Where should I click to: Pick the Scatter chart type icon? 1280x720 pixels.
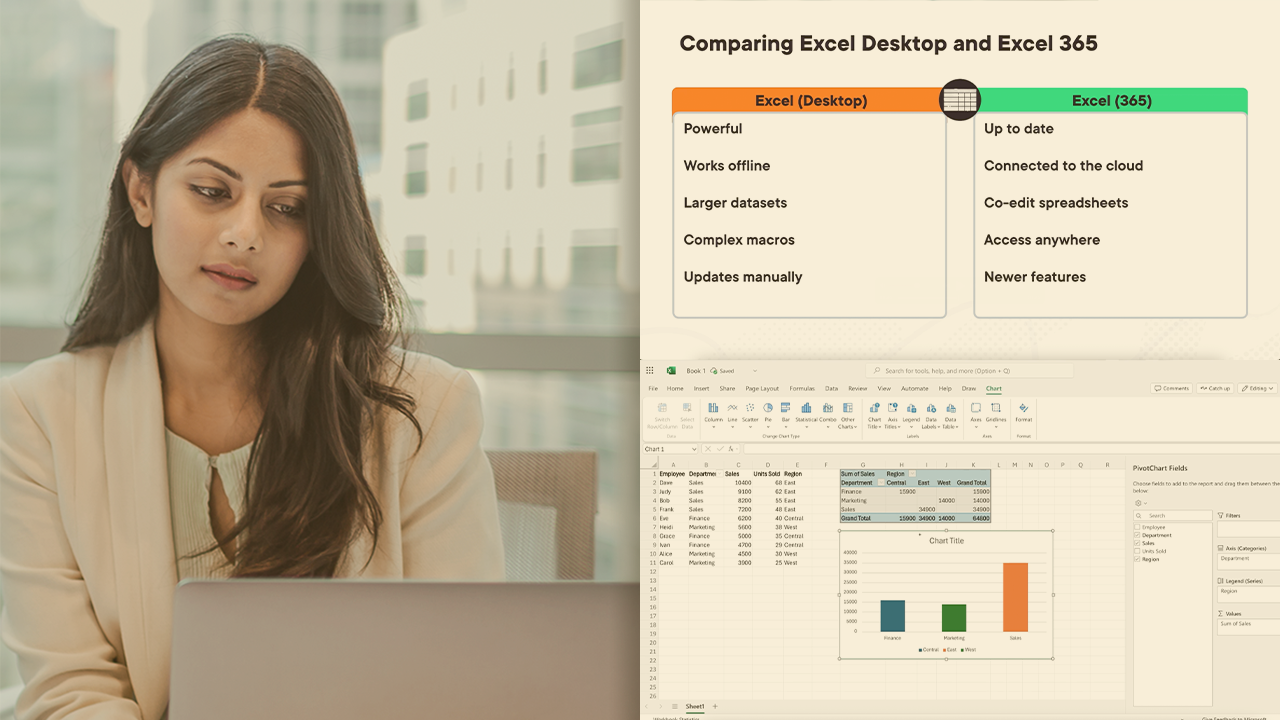click(750, 409)
